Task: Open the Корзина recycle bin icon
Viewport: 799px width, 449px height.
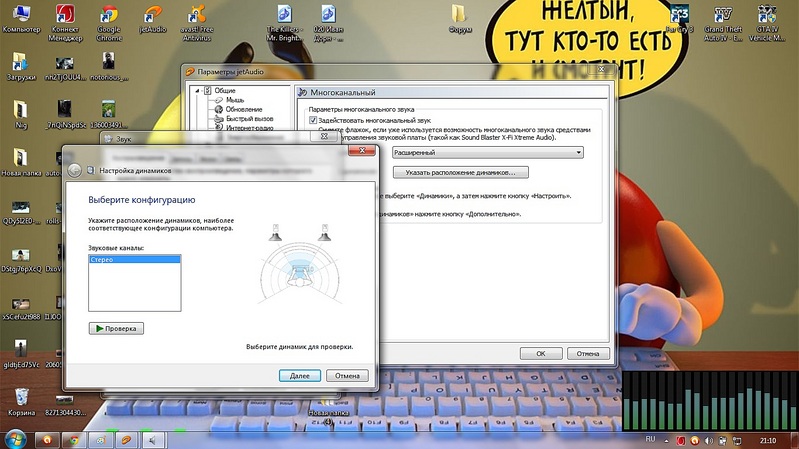Action: coord(20,393)
